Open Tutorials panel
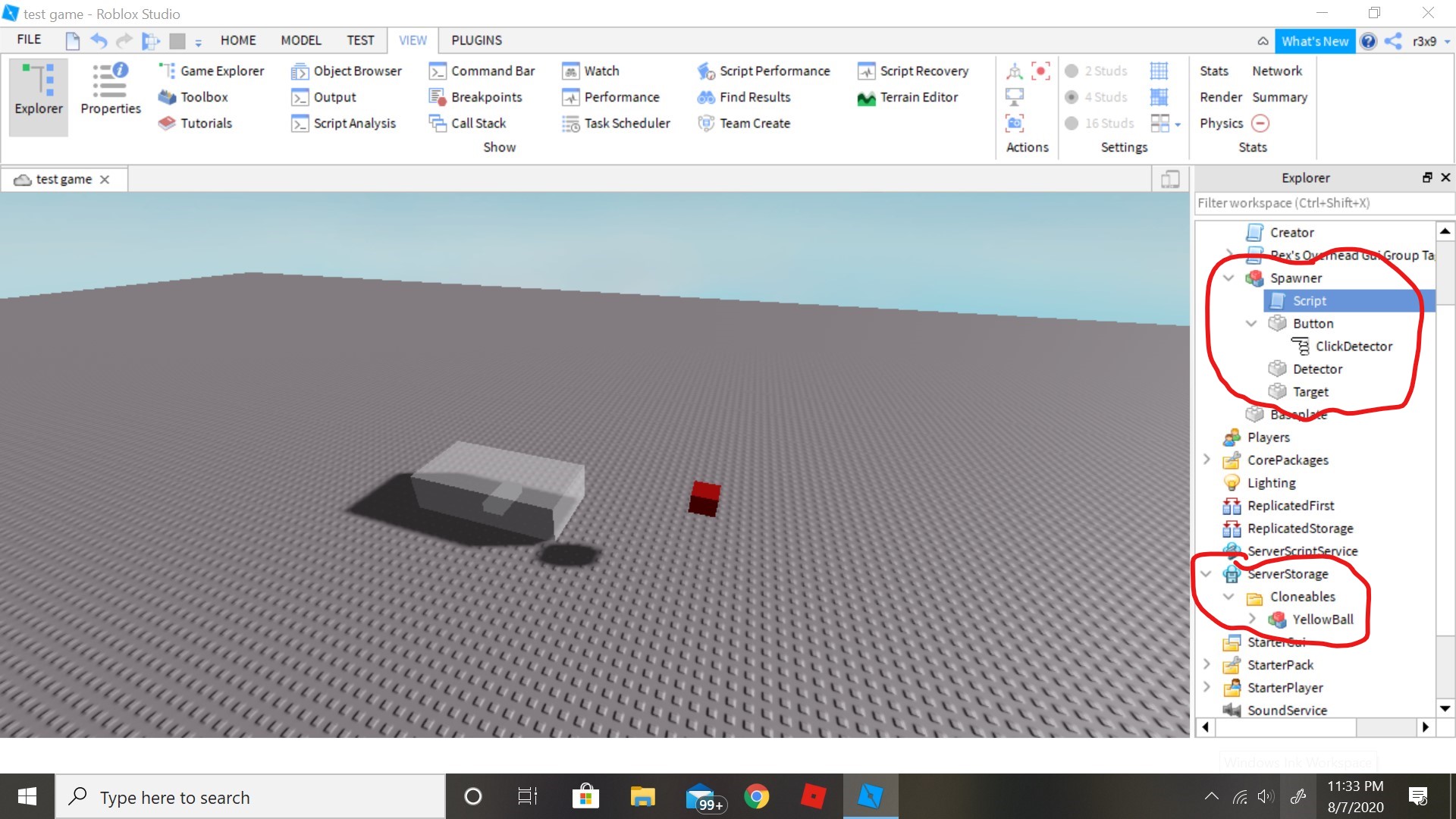Image resolution: width=1456 pixels, height=819 pixels. [x=195, y=123]
